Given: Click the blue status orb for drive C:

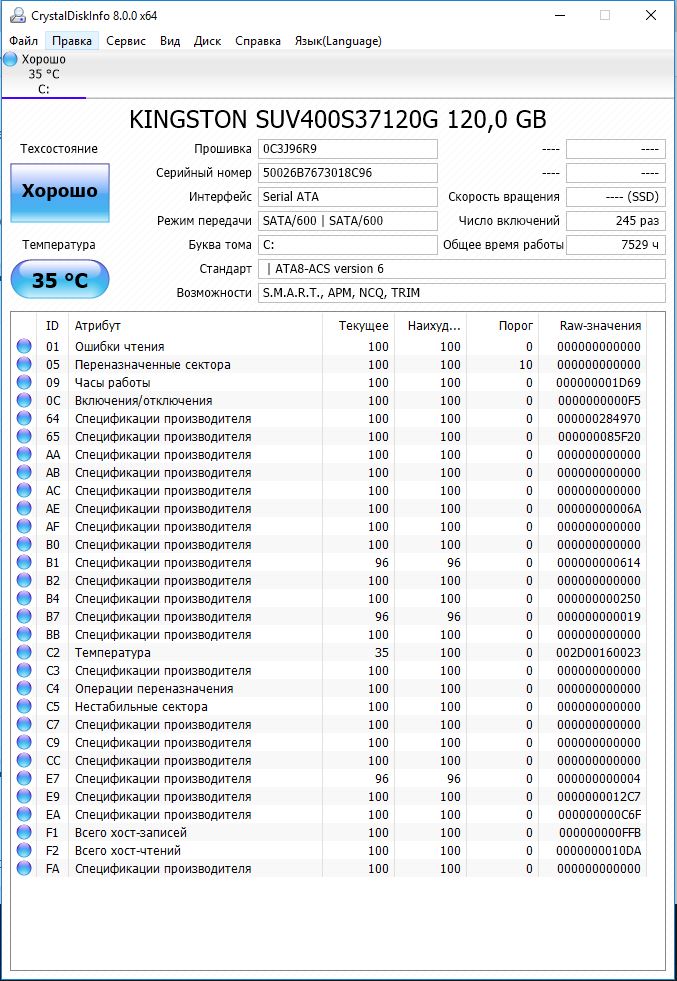Looking at the screenshot, I should tap(10, 59).
